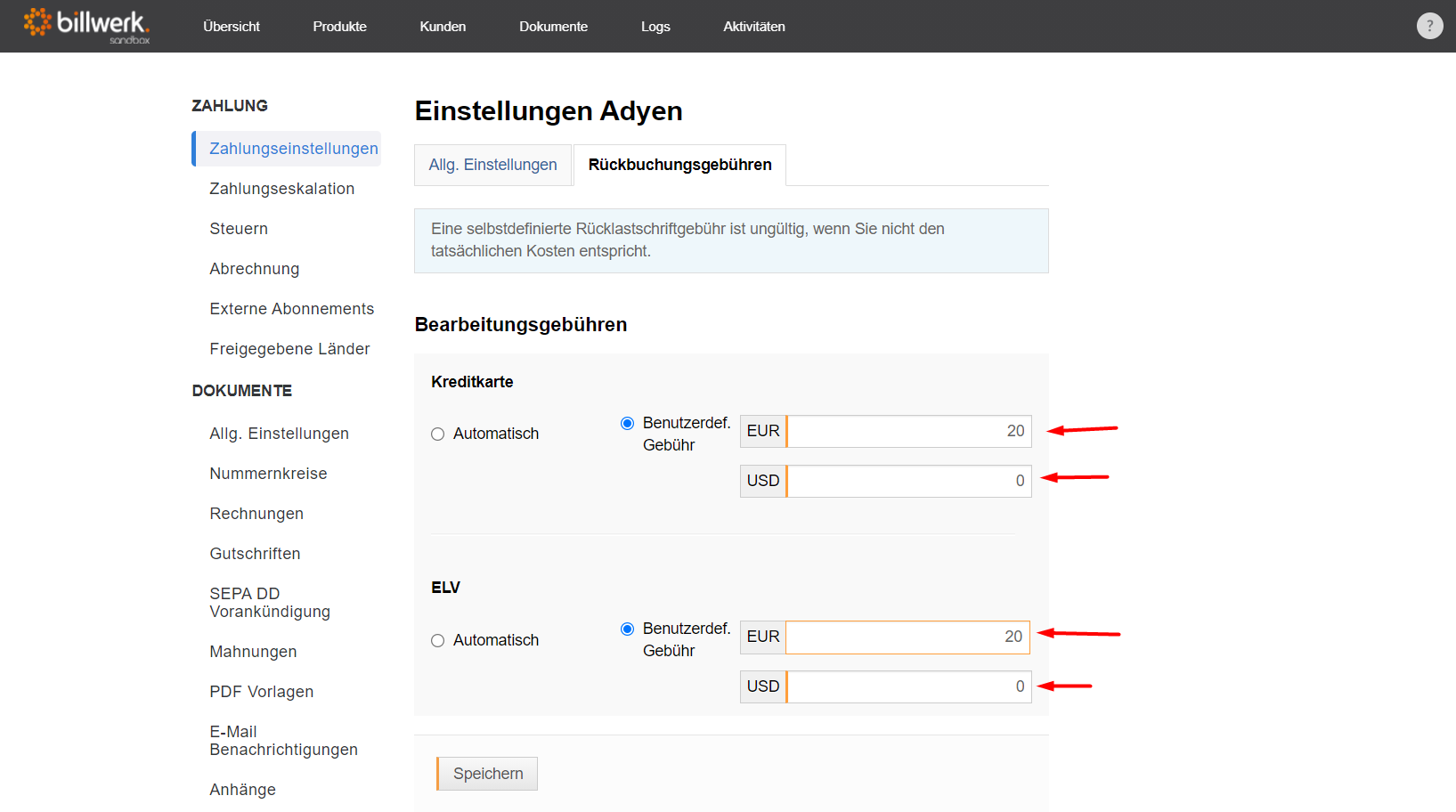
Task: Open Abrechnung in the sidebar
Action: pos(254,269)
